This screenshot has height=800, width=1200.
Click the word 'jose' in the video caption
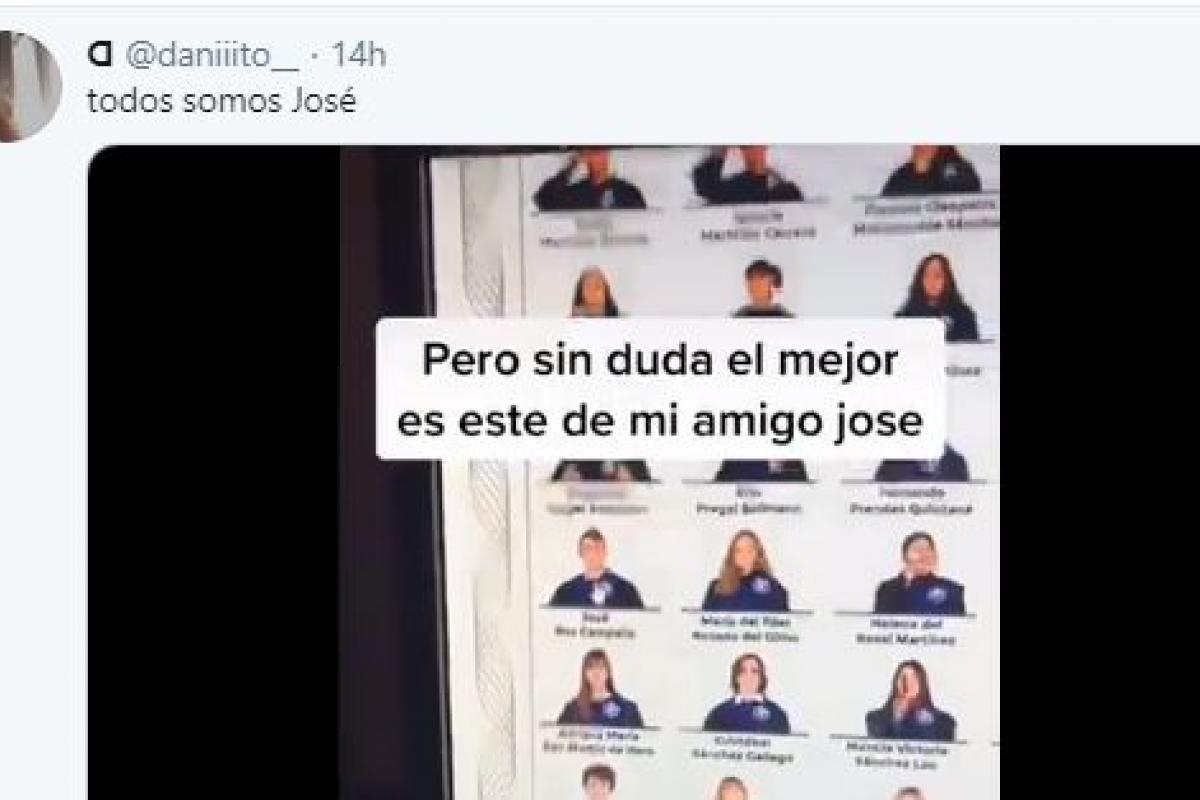pyautogui.click(x=882, y=421)
